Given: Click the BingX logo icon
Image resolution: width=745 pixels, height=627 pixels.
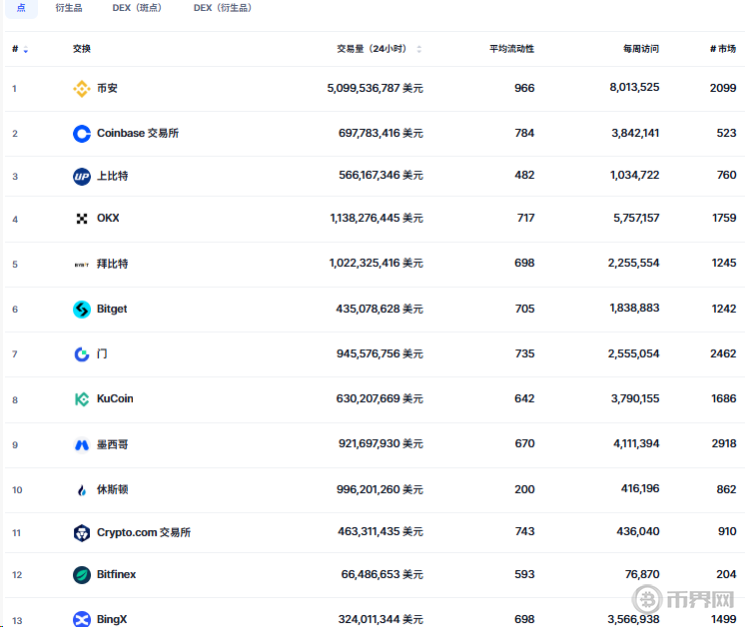Looking at the screenshot, I should [x=82, y=619].
